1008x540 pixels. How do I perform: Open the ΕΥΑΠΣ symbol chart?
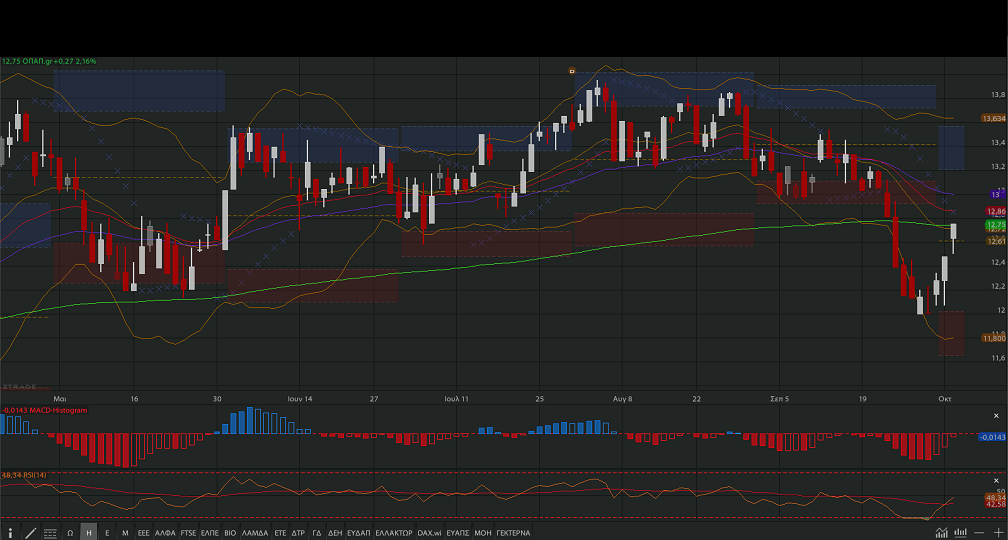tap(458, 533)
